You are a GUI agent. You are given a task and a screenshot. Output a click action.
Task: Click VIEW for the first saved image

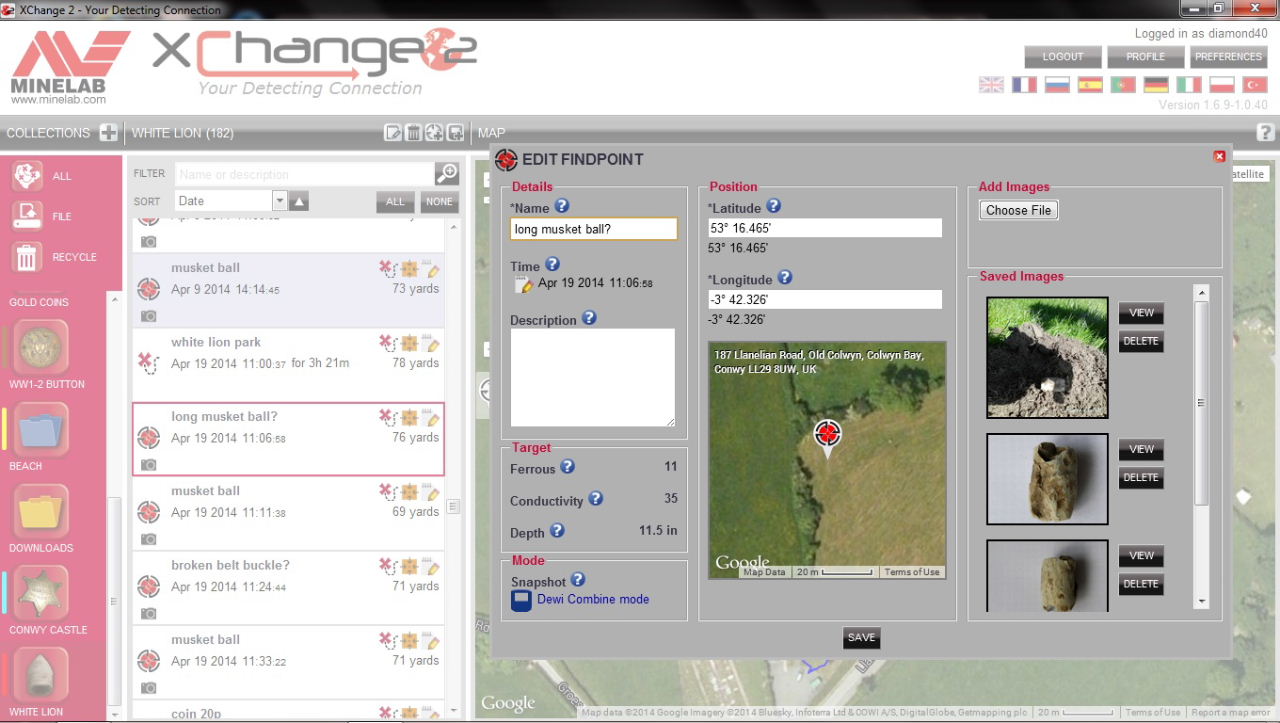[x=1141, y=313]
